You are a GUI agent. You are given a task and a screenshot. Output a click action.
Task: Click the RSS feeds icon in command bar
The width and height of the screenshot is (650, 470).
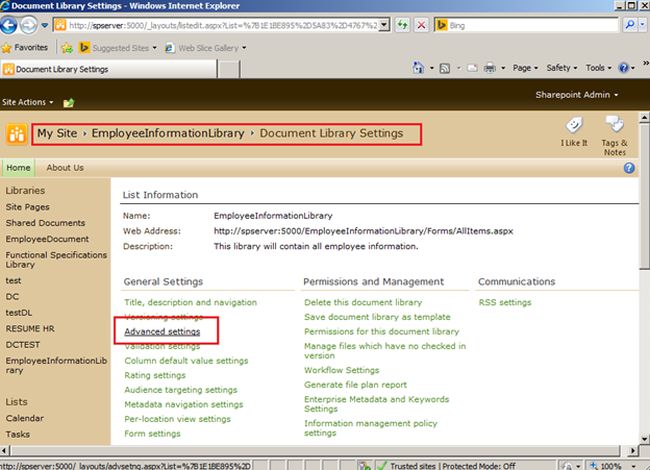444,68
